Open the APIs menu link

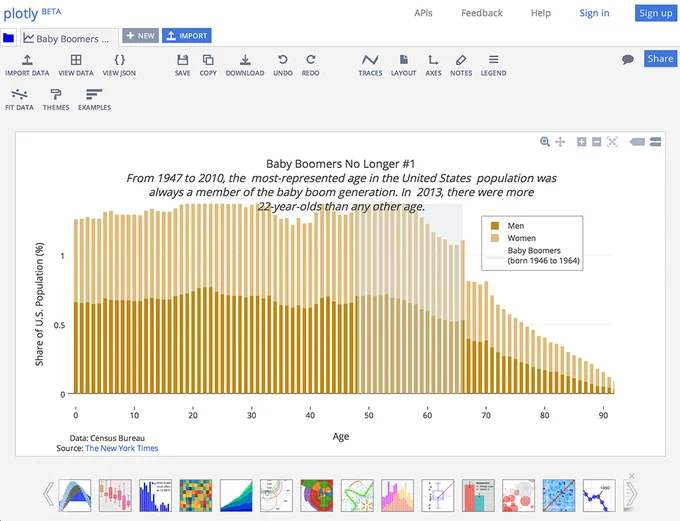(423, 13)
